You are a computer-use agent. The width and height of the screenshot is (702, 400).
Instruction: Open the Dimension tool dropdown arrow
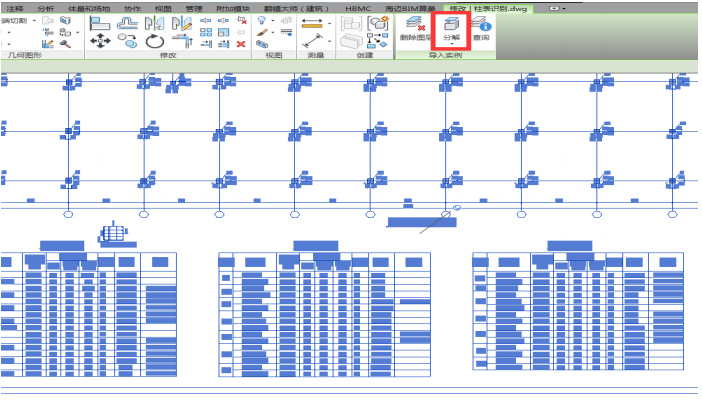coord(330,41)
